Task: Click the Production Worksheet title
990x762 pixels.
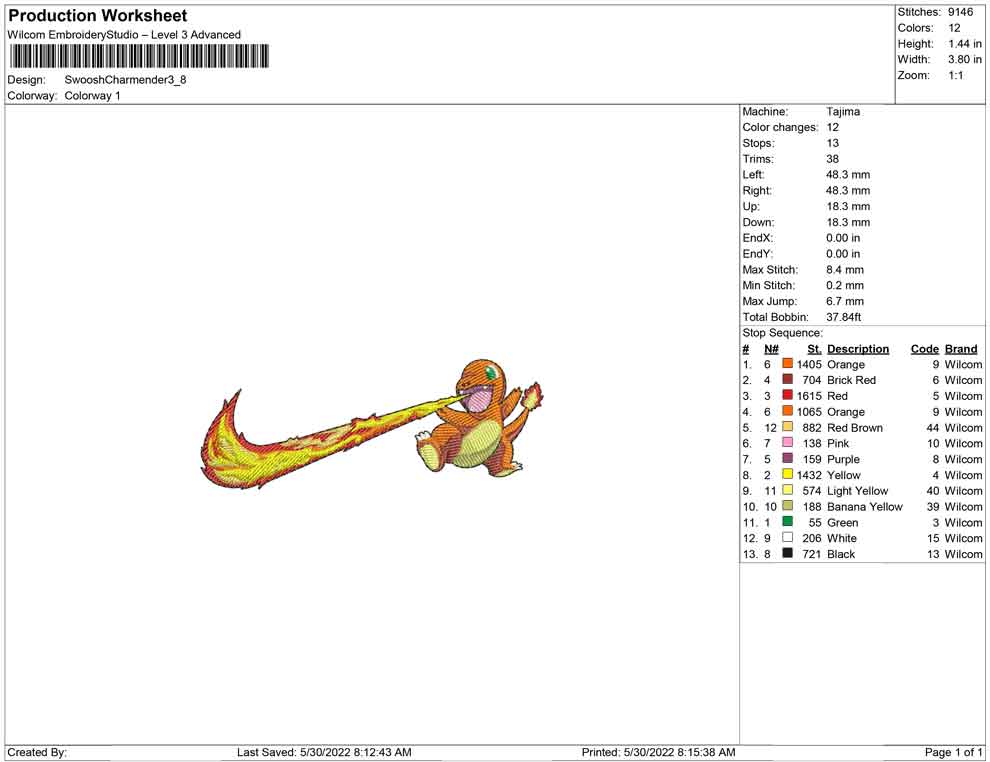Action: [x=98, y=16]
